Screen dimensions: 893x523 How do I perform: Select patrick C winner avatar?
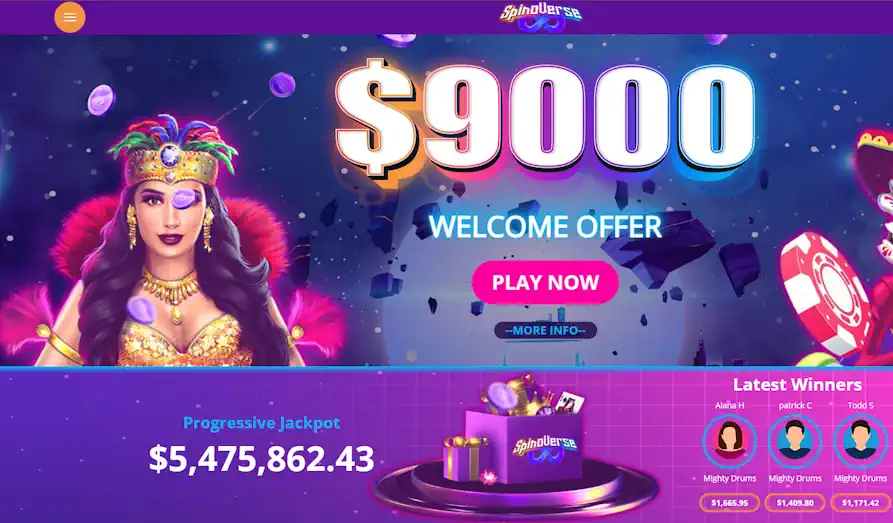[795, 441]
